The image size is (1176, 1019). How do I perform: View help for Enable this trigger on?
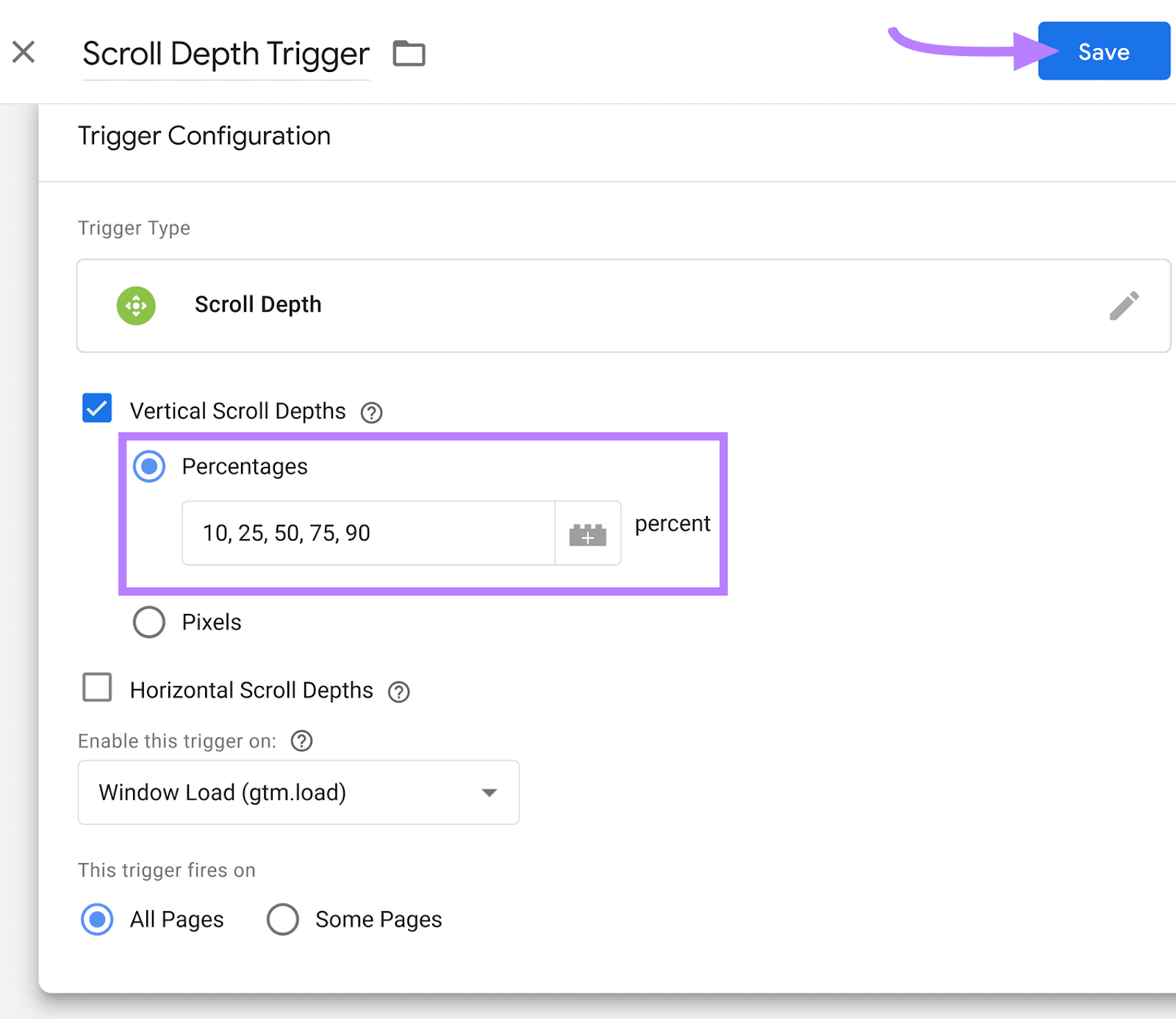pyautogui.click(x=301, y=741)
